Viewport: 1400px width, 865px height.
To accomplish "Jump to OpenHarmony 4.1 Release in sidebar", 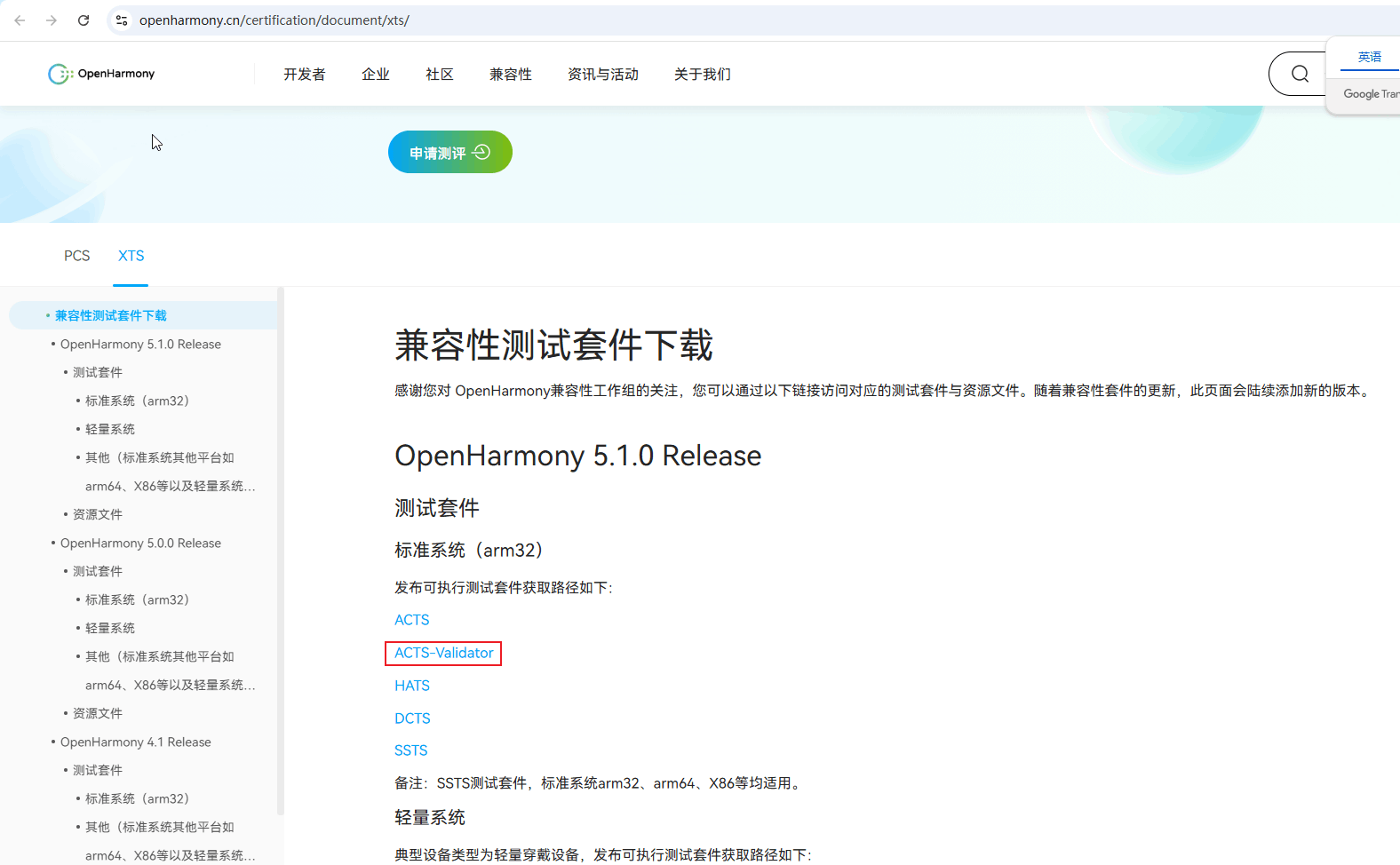I will 136,742.
